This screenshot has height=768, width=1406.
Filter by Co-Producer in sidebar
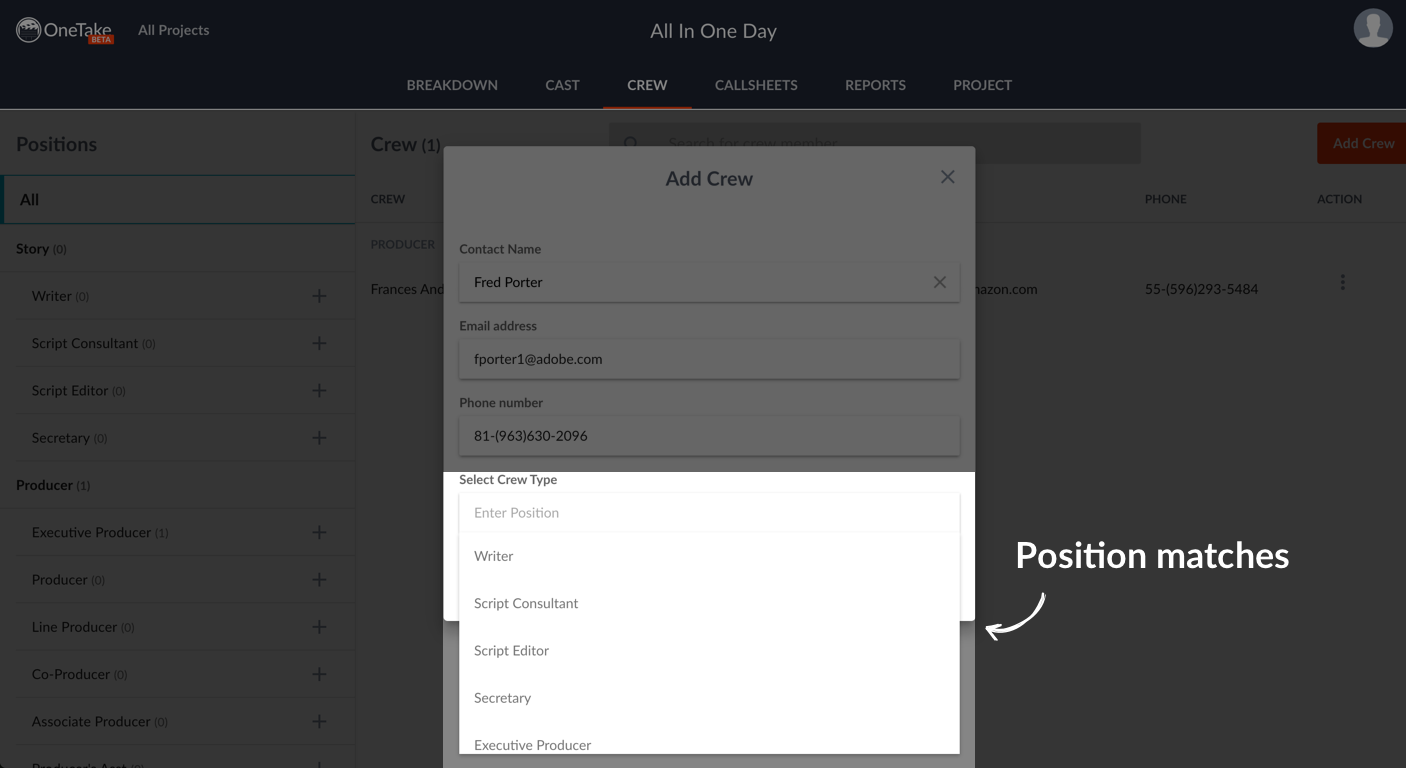point(80,674)
